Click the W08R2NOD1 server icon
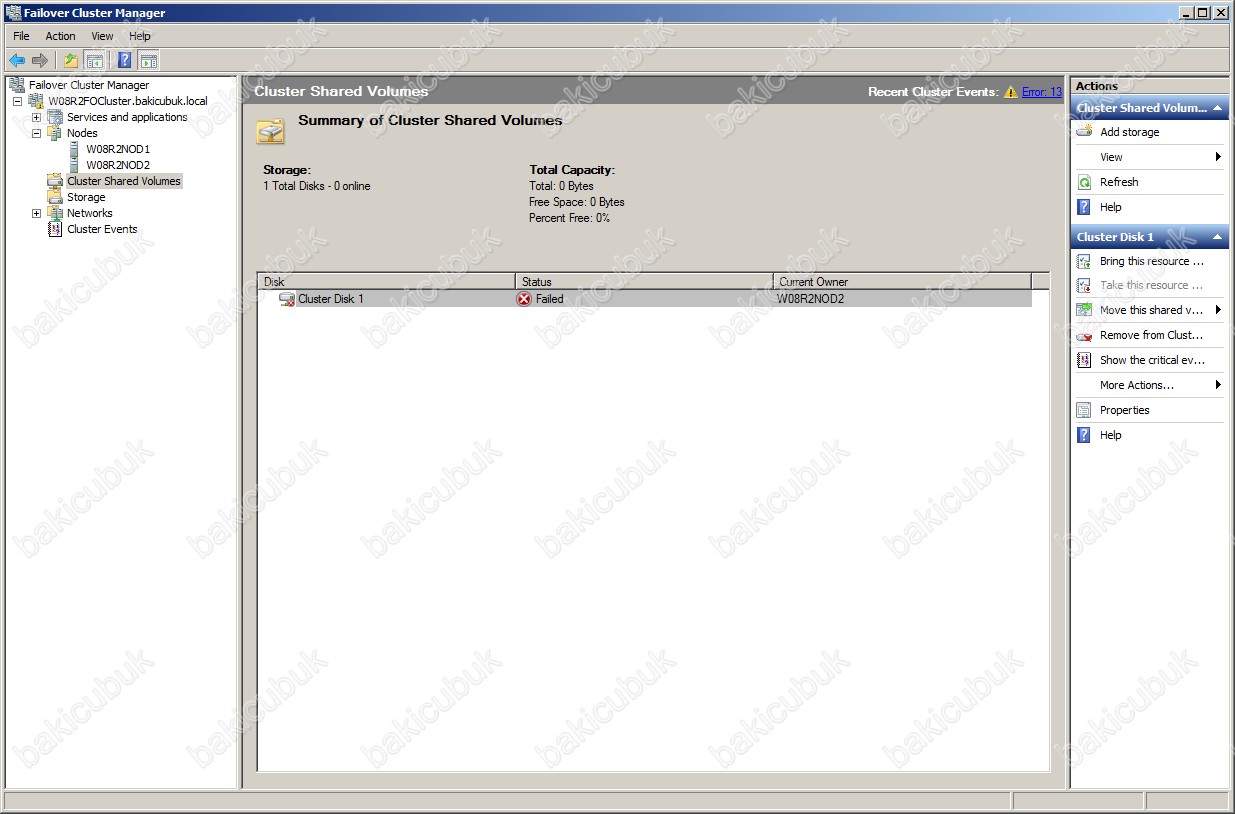This screenshot has width=1235, height=814. click(x=74, y=149)
